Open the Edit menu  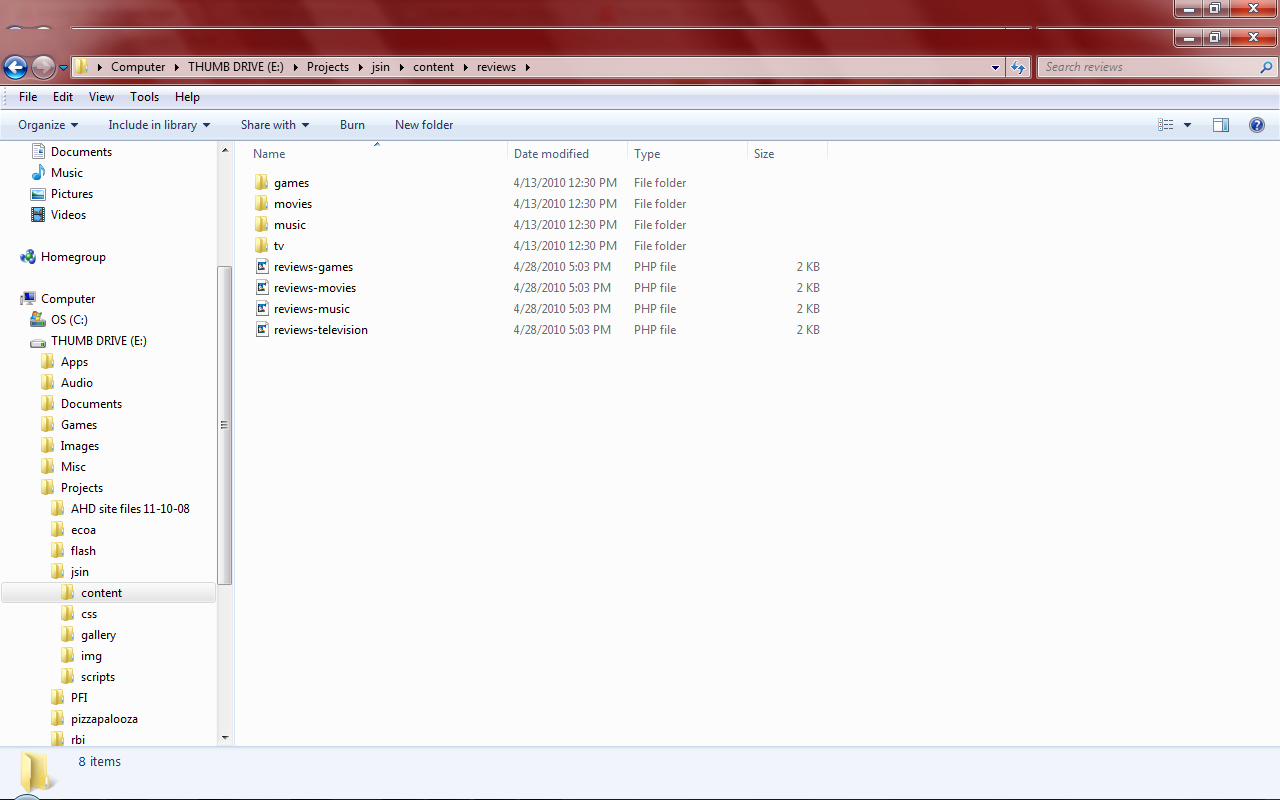pyautogui.click(x=63, y=97)
